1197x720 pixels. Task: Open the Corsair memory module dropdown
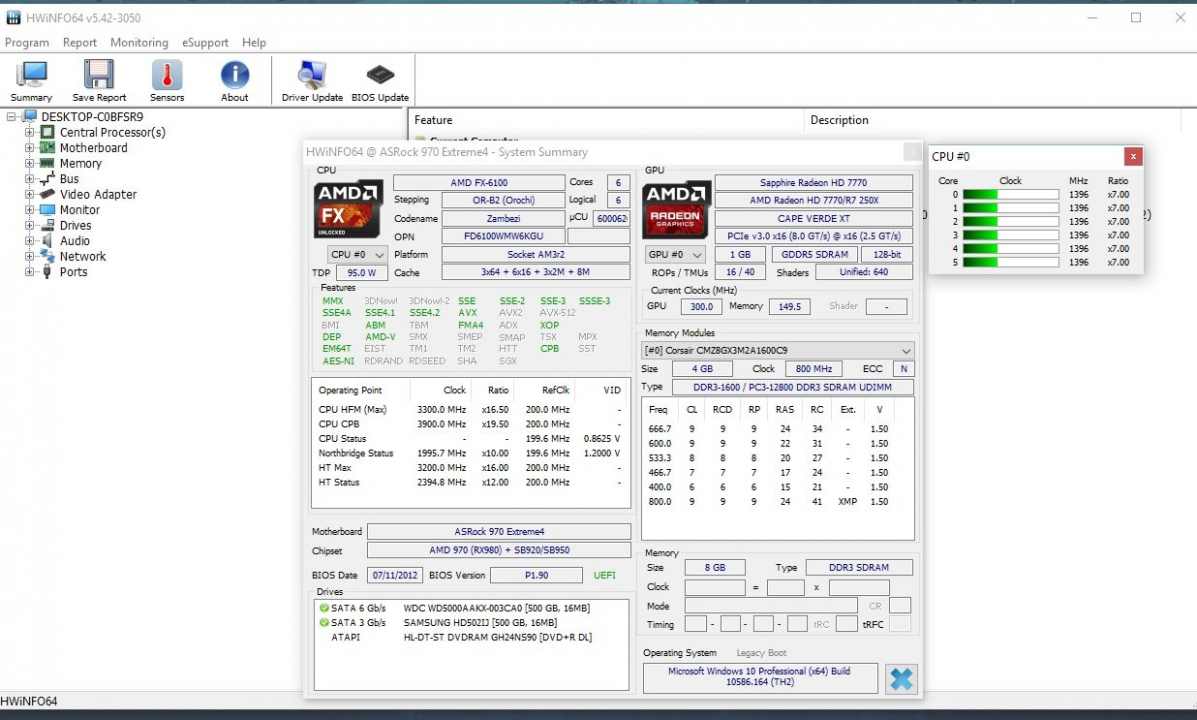(x=777, y=350)
